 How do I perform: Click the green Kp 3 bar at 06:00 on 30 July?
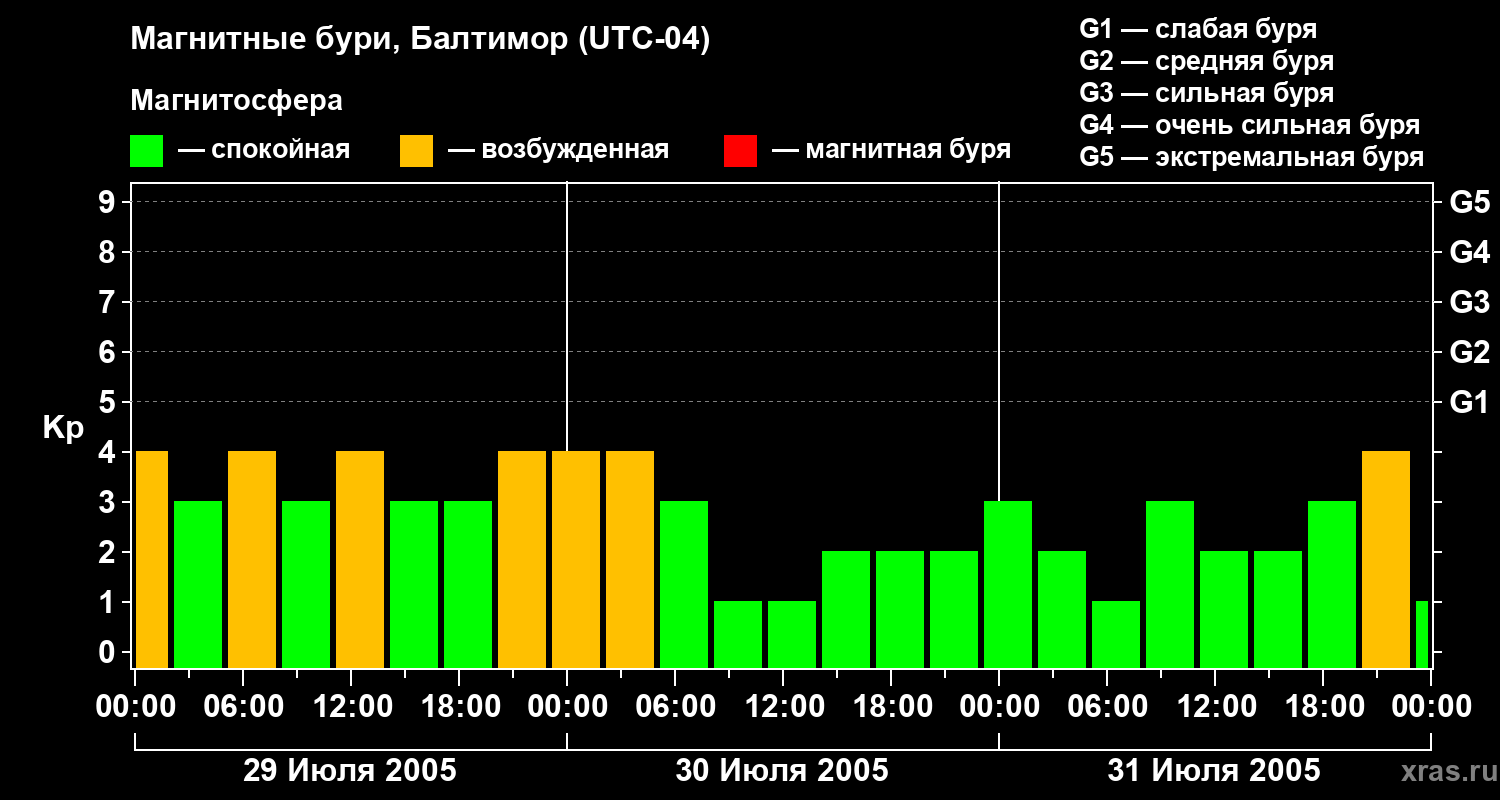click(684, 584)
